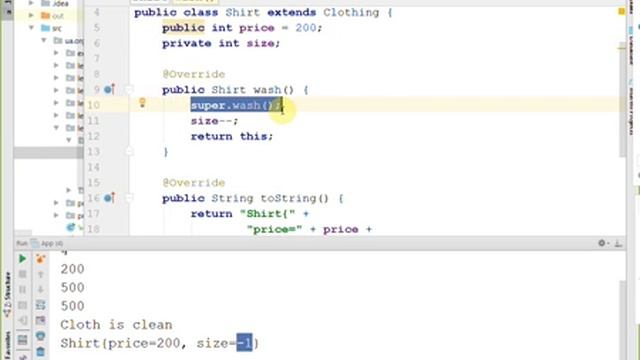Screen dimensions: 640x360
Task: Open the Favorites side tab
Action: coord(7,346)
